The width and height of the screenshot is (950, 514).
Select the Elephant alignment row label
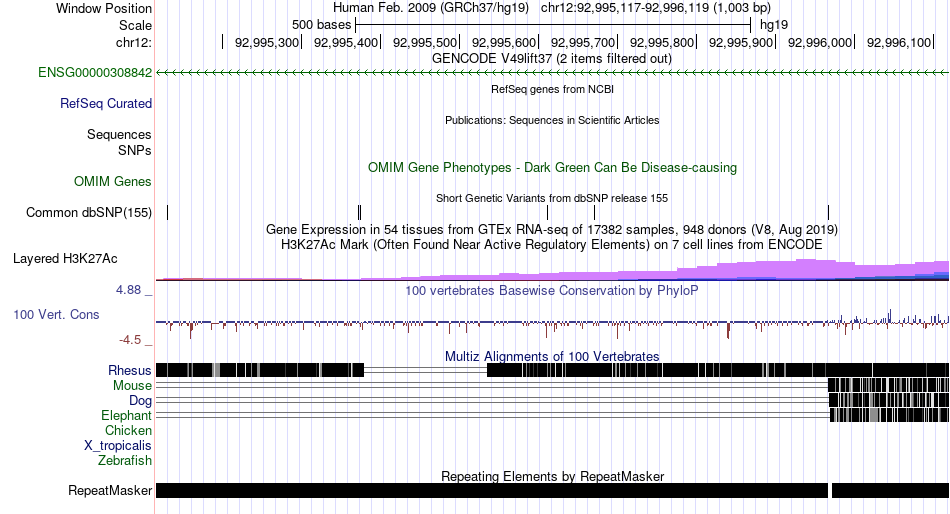[x=127, y=416]
